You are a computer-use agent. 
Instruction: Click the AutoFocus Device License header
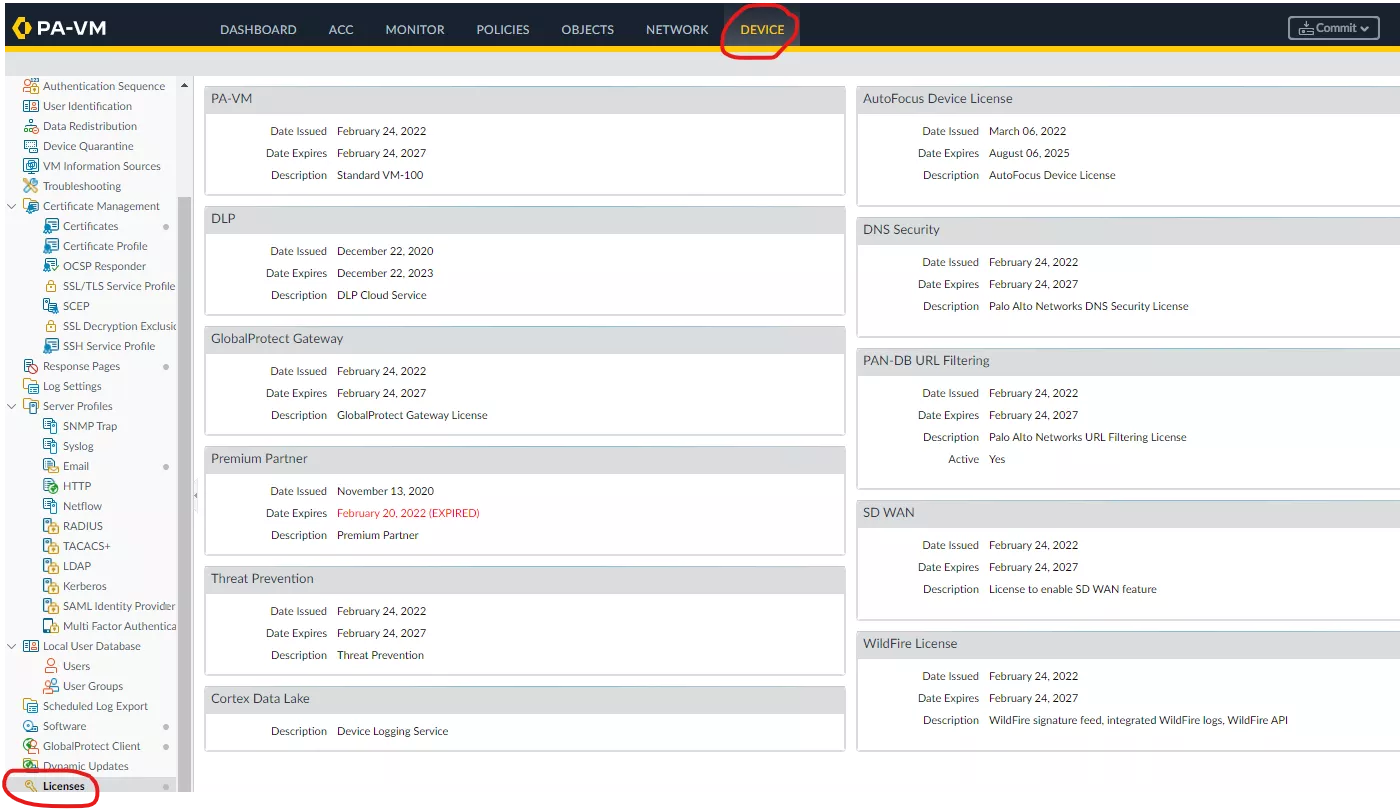1128,99
